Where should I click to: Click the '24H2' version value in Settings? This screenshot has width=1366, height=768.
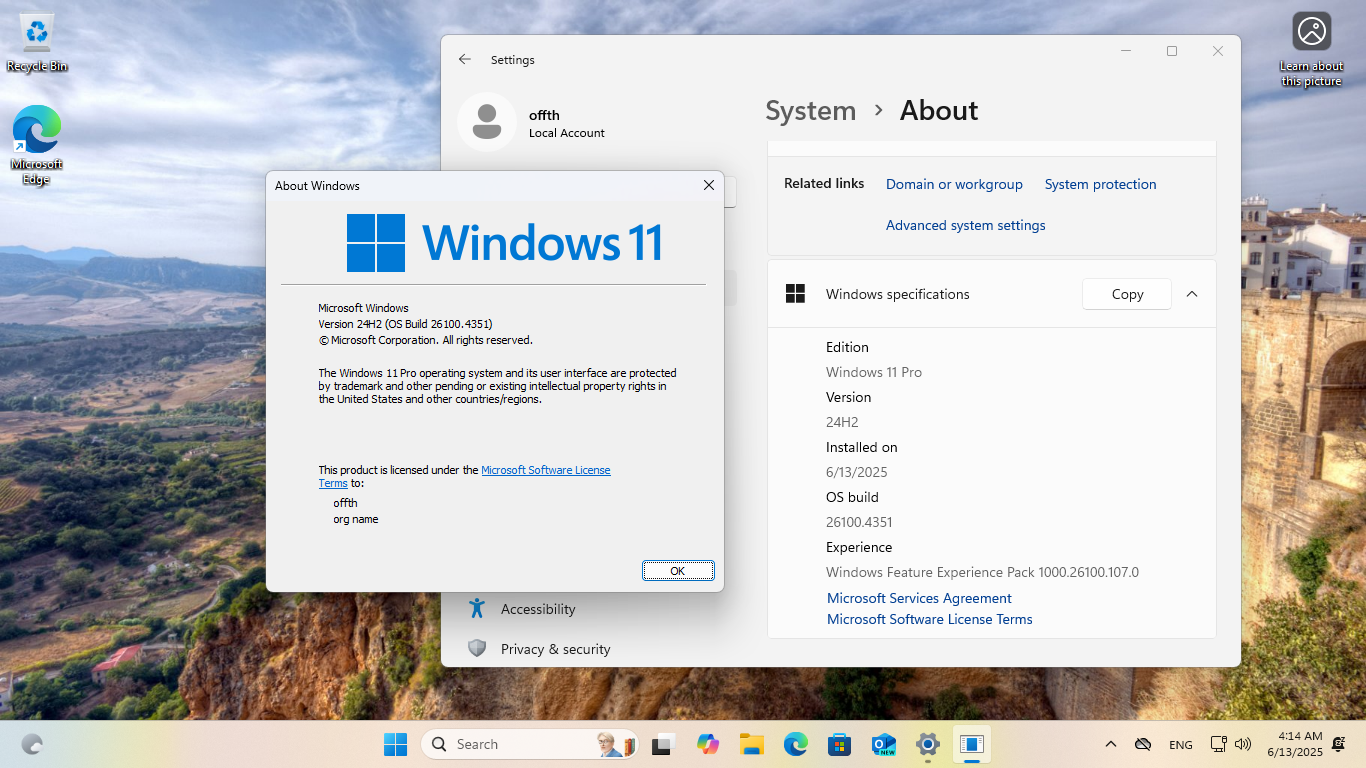(x=842, y=422)
